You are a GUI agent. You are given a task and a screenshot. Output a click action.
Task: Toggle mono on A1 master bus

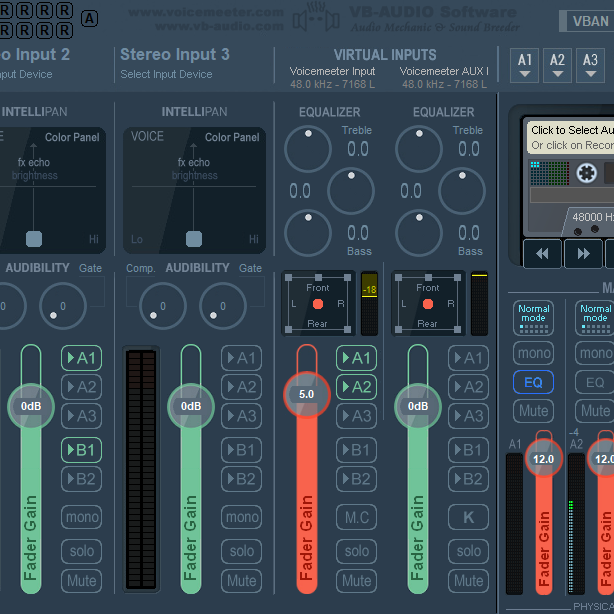tap(533, 353)
